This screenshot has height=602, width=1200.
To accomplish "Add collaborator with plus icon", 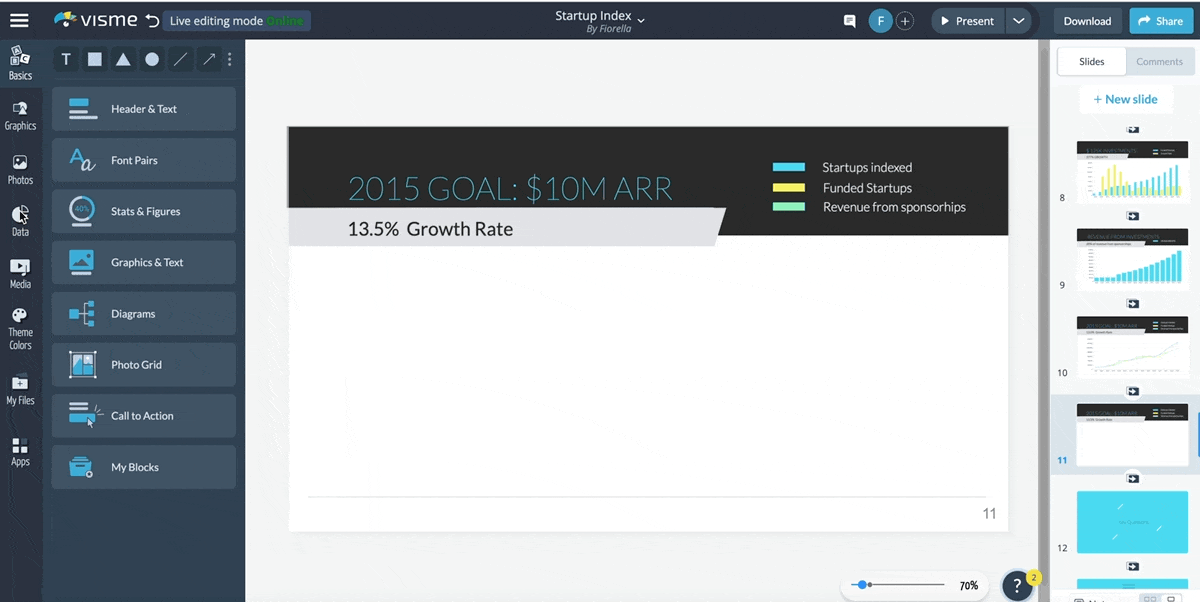I will (x=904, y=21).
